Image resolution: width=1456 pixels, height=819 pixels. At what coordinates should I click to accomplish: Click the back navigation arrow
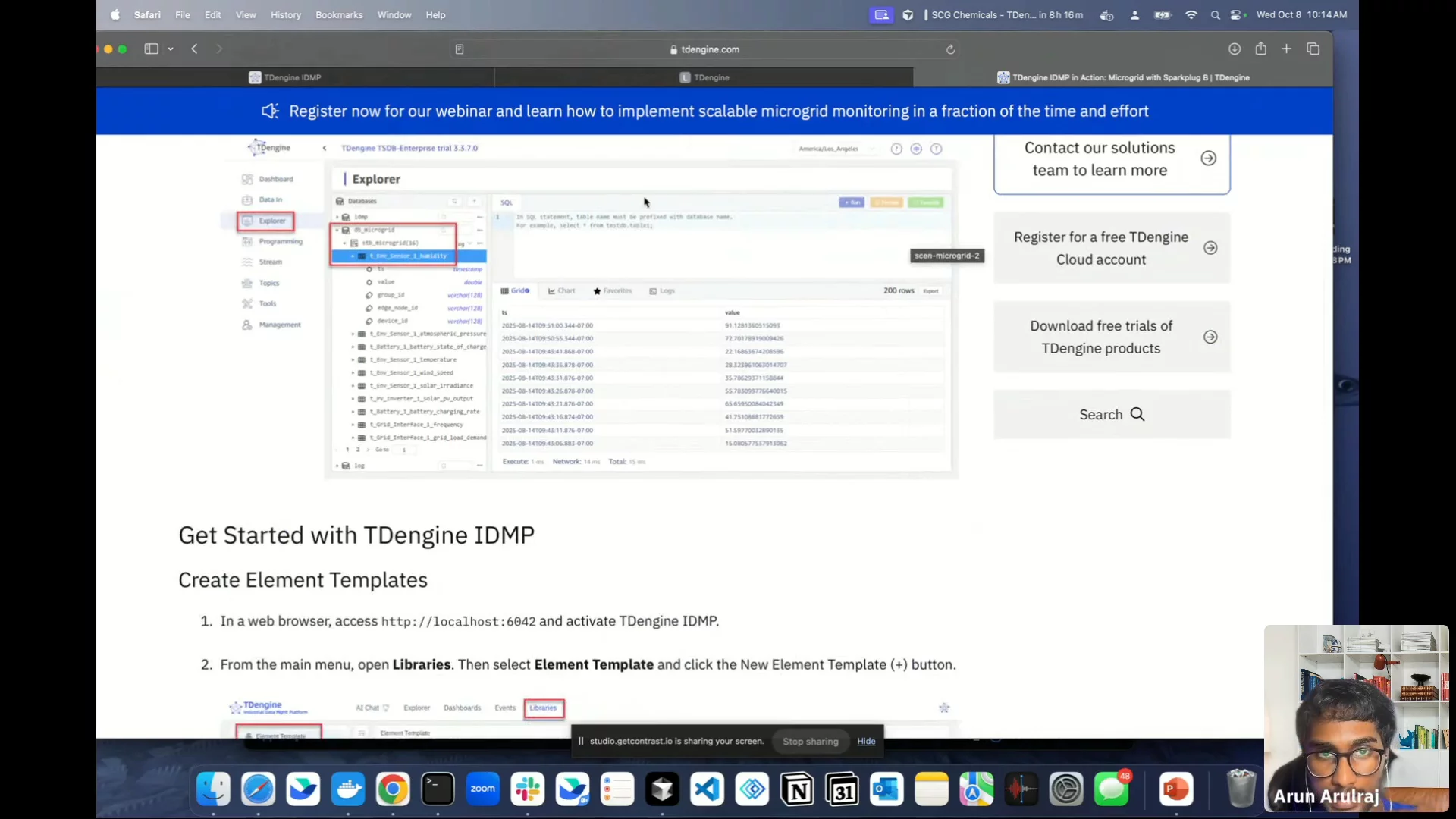click(194, 49)
